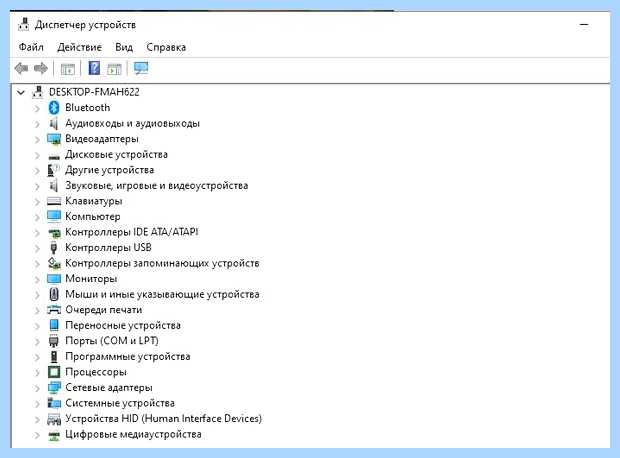The width and height of the screenshot is (620, 458).
Task: Click the Другие устройства unknown device icon
Action: click(53, 170)
